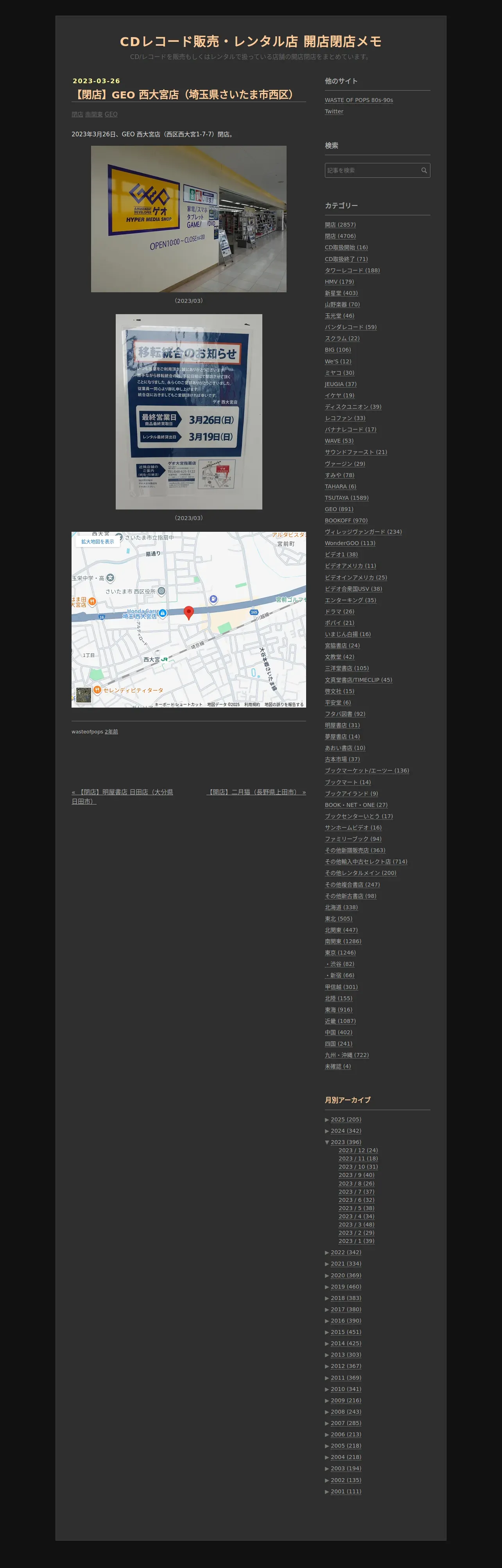
Task: Expand the 2019 (460) archive year
Action: pyautogui.click(x=327, y=1287)
